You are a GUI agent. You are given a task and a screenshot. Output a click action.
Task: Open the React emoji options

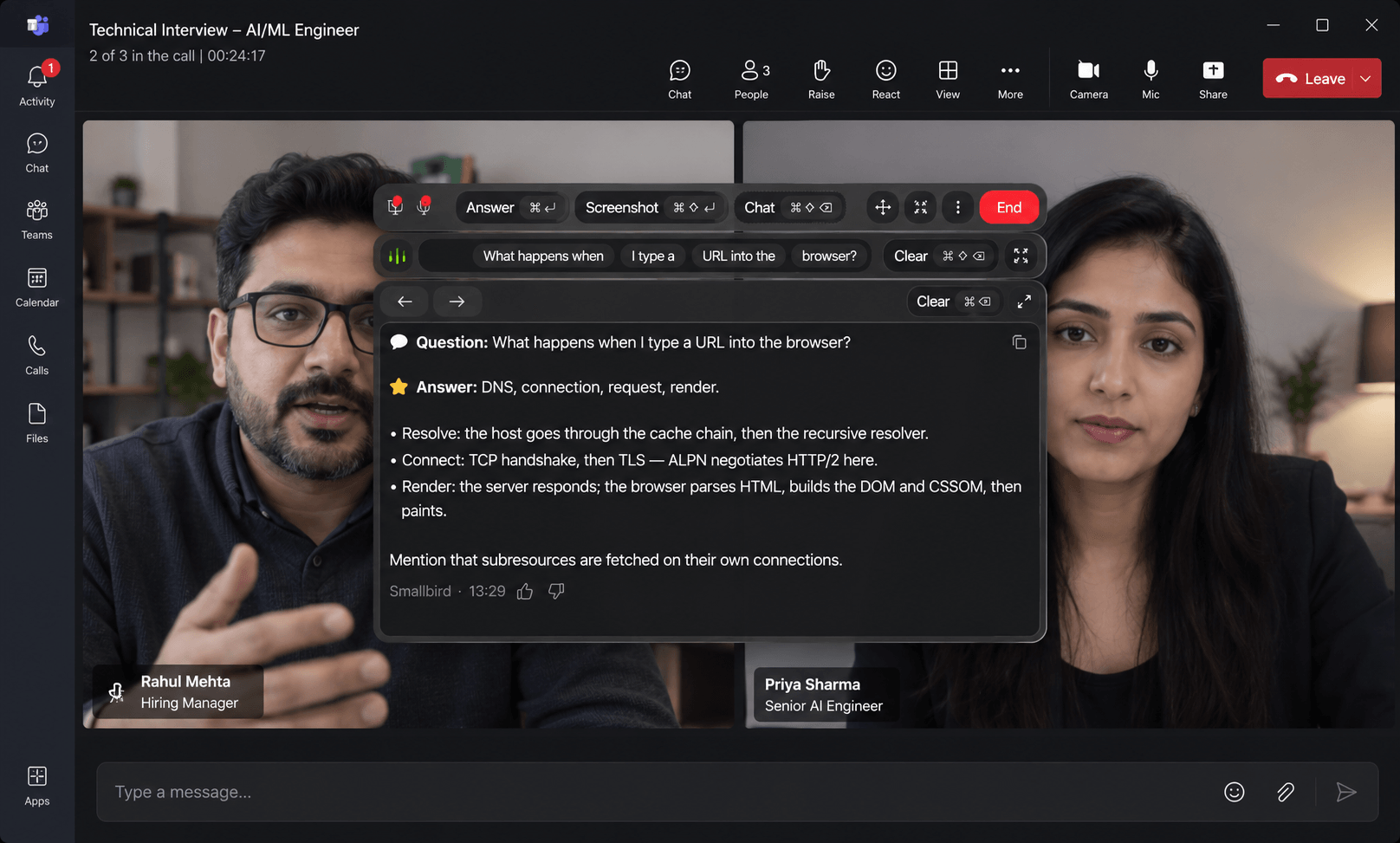885,80
